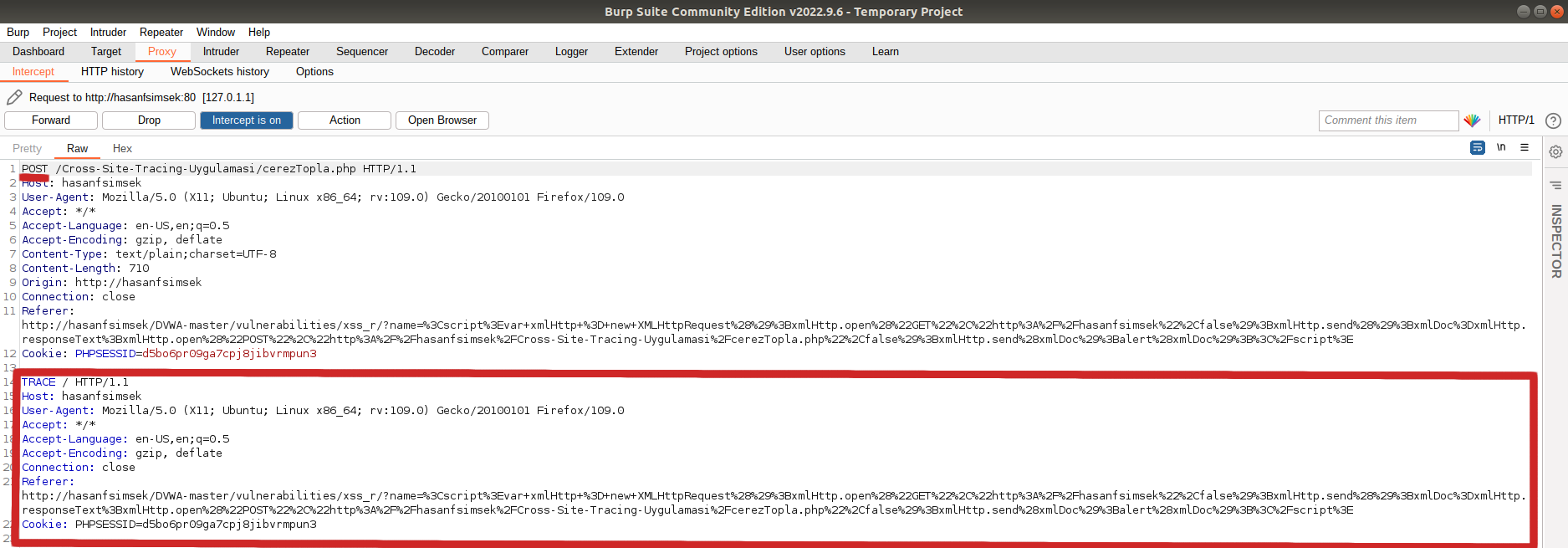Viewport: 1568px width, 548px height.
Task: Click the POST request line text
Action: [x=219, y=169]
